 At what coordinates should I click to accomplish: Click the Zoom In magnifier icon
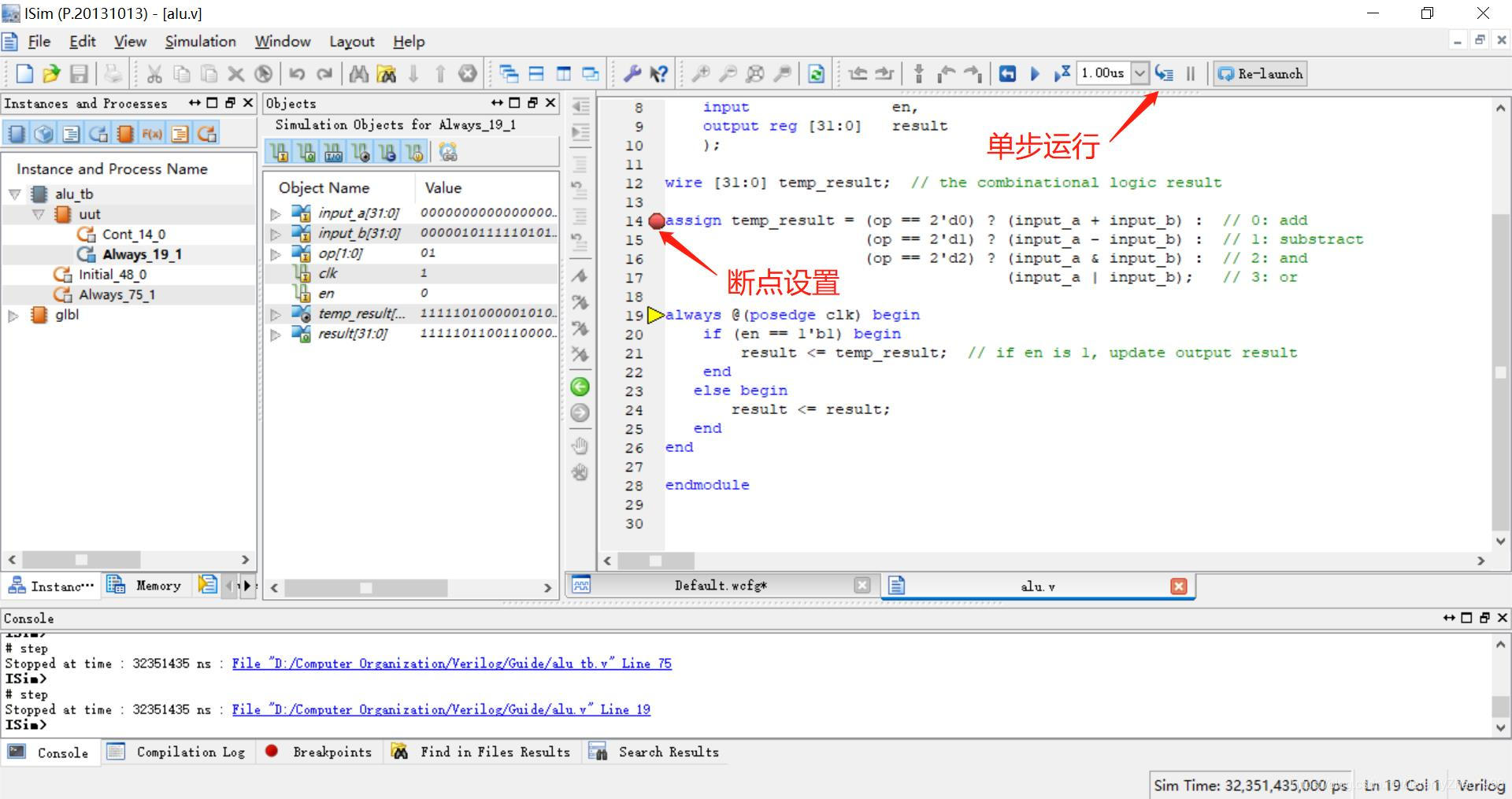701,74
